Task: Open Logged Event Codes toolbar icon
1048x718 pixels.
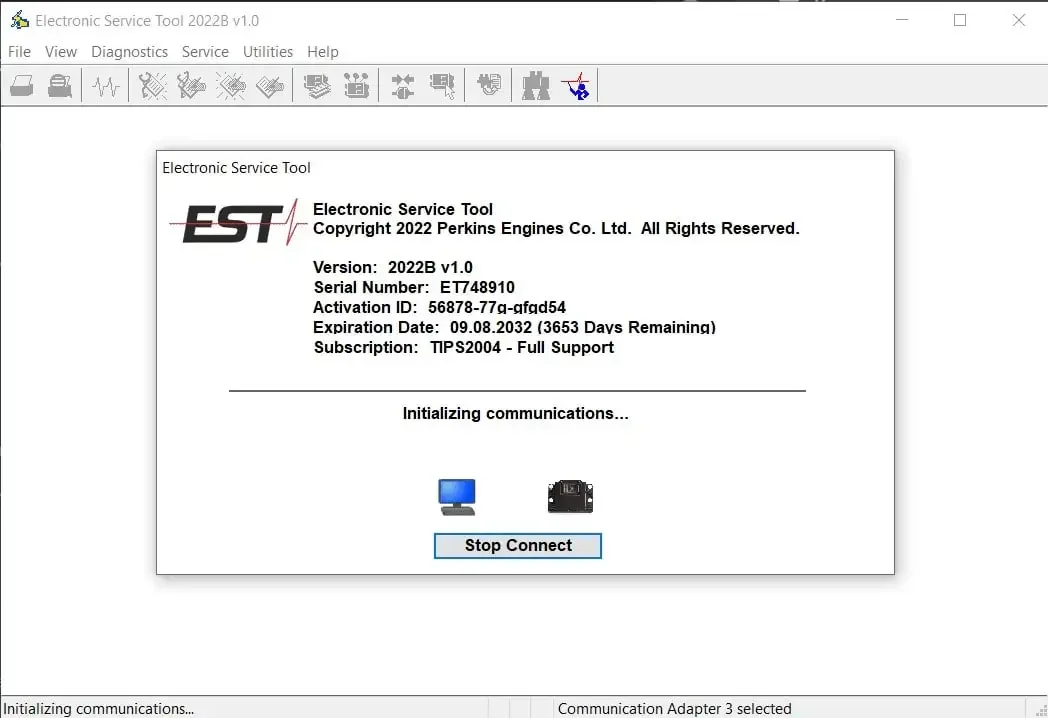Action: click(269, 86)
